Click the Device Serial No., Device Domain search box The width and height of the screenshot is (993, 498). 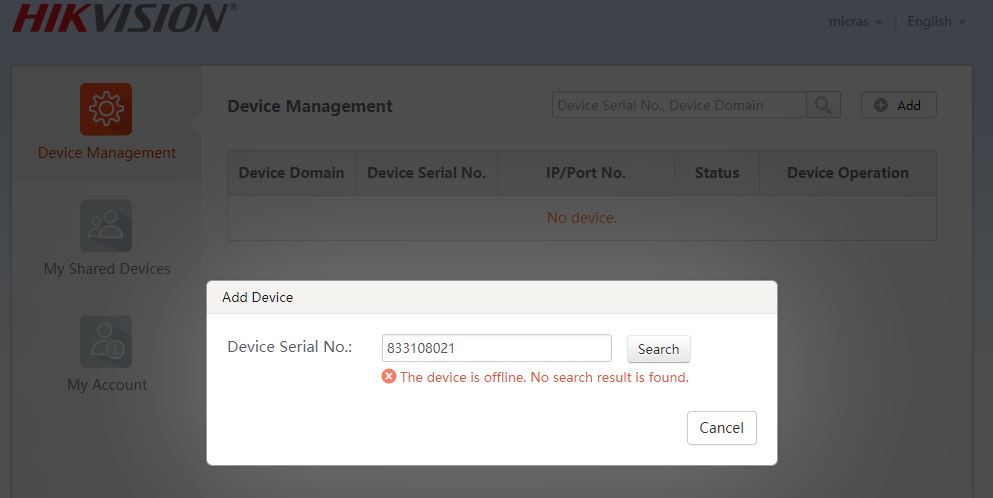678,105
